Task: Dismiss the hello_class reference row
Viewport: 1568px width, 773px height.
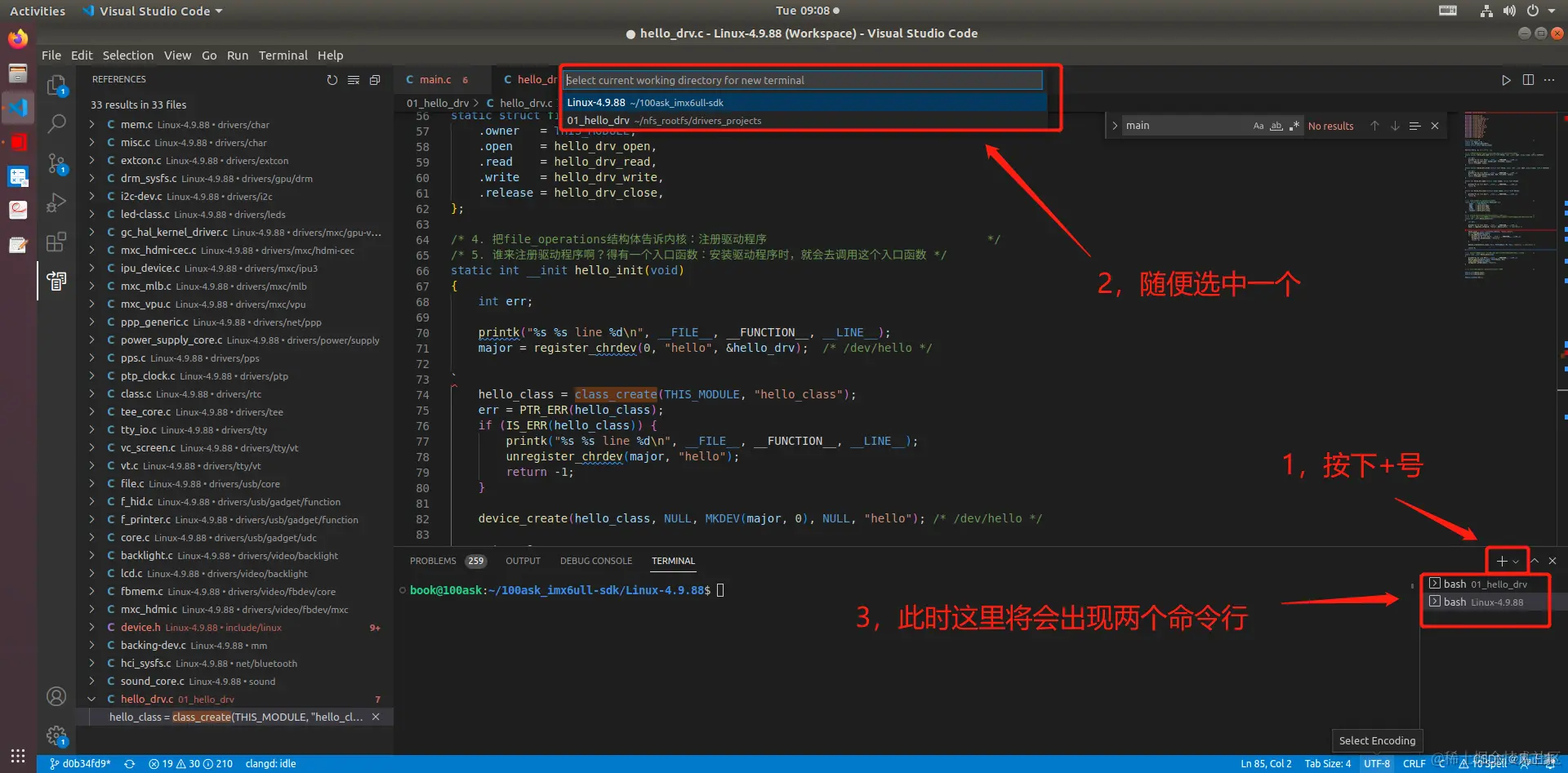Action: pos(376,717)
